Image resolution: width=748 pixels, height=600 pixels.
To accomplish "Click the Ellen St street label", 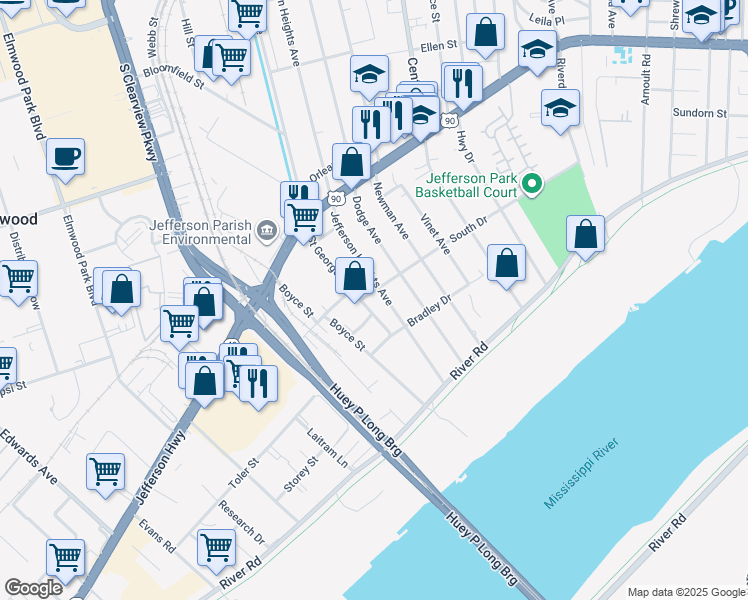I will pos(439,46).
